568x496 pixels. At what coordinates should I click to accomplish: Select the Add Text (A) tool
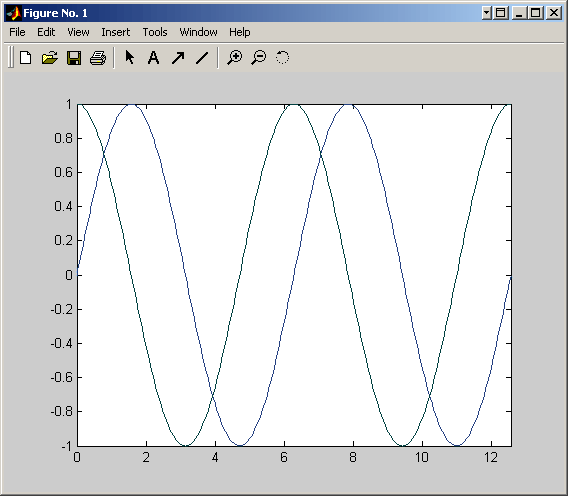click(x=154, y=58)
